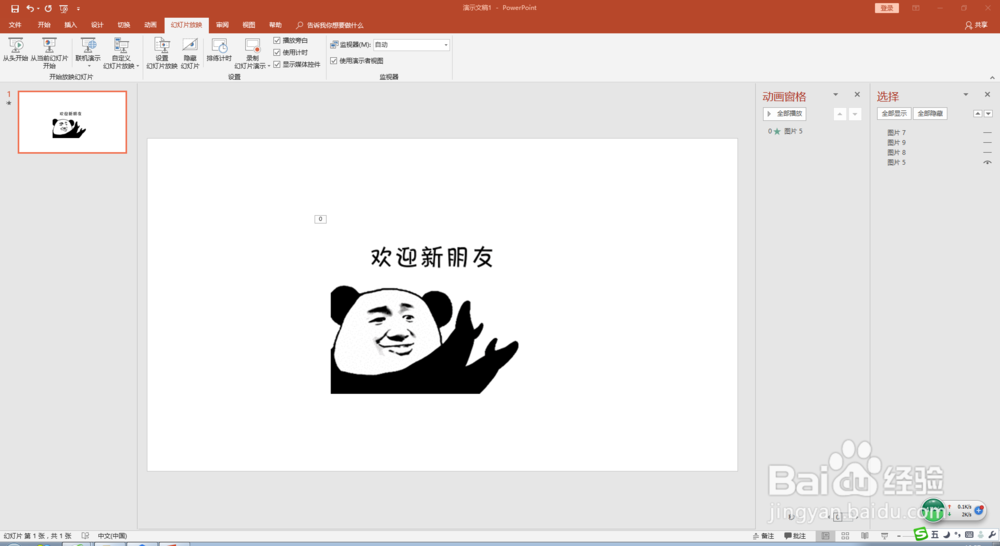
Task: Open the 选择 pane options arrow
Action: pyautogui.click(x=966, y=94)
